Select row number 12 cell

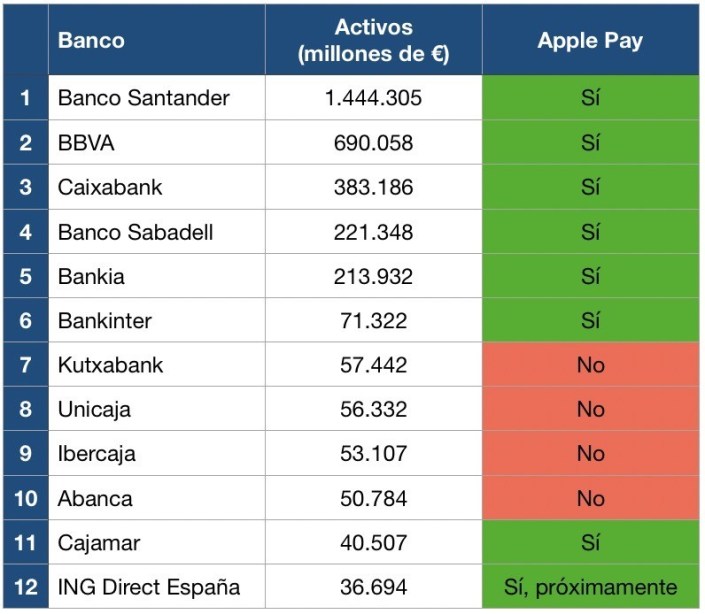(x=26, y=587)
